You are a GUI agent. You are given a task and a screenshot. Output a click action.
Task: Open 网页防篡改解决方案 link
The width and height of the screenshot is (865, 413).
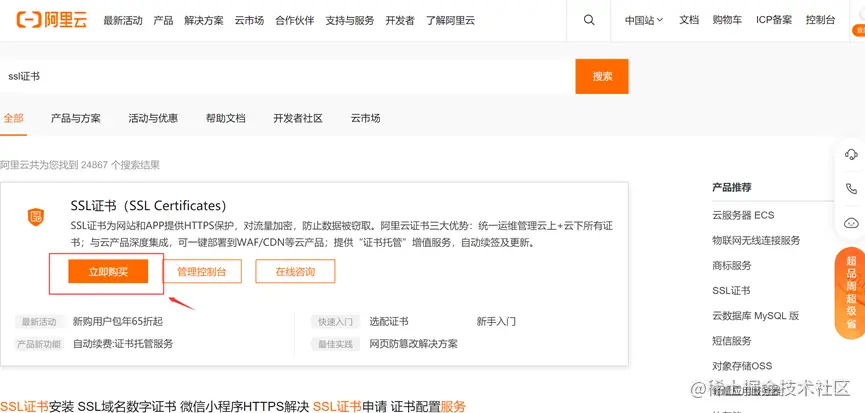(x=413, y=344)
